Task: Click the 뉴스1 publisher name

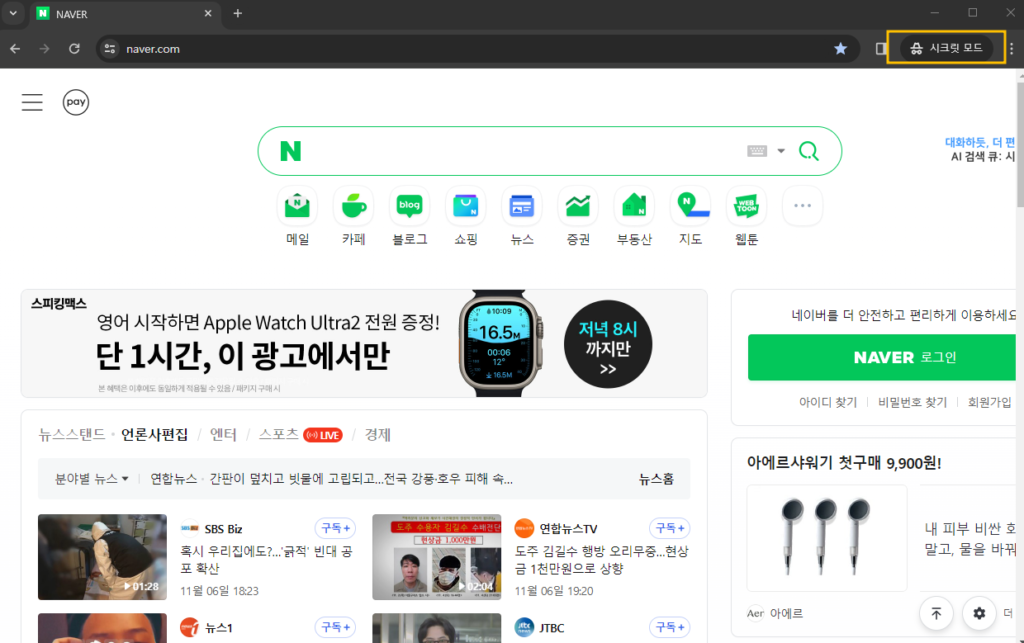Action: click(x=219, y=628)
